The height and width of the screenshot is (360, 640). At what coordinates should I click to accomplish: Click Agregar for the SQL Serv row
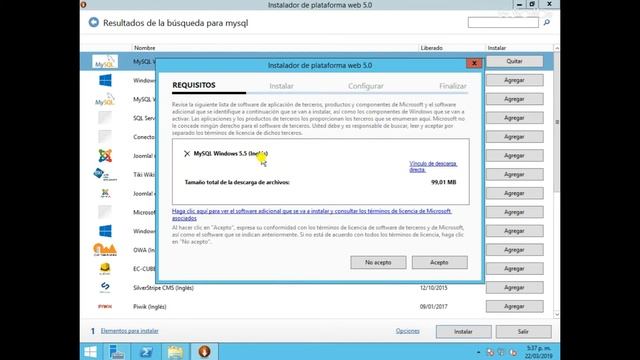514,118
